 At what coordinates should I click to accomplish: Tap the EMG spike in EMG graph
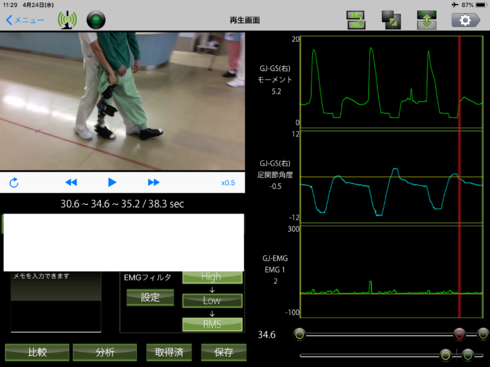click(x=370, y=287)
